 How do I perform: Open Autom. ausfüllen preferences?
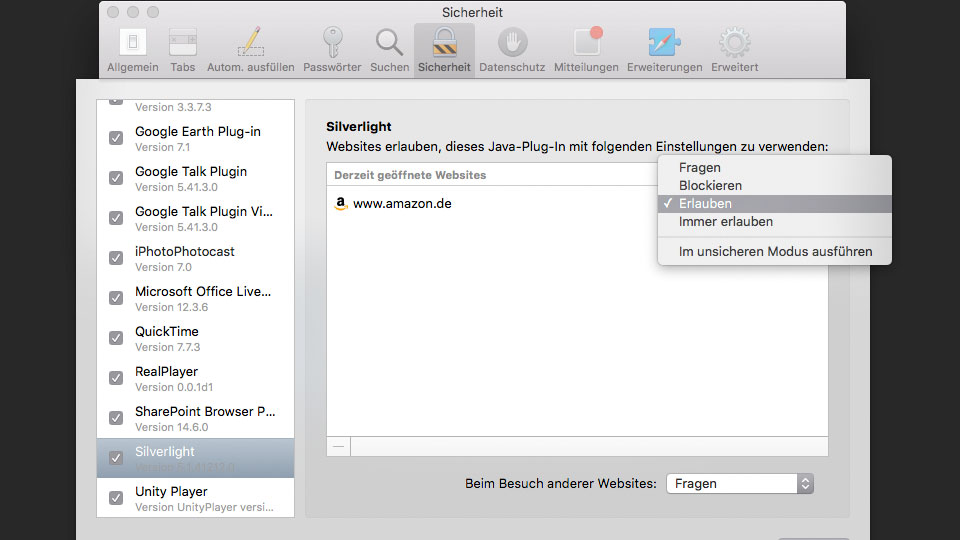click(x=250, y=50)
